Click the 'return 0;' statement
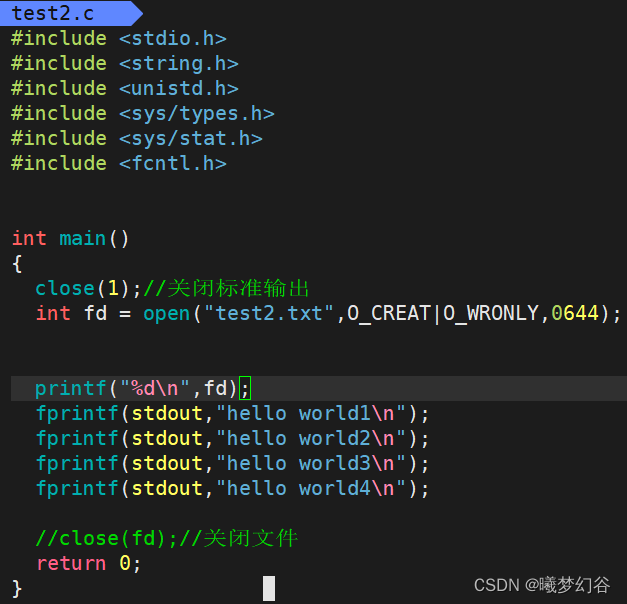The width and height of the screenshot is (627, 604). click(88, 564)
